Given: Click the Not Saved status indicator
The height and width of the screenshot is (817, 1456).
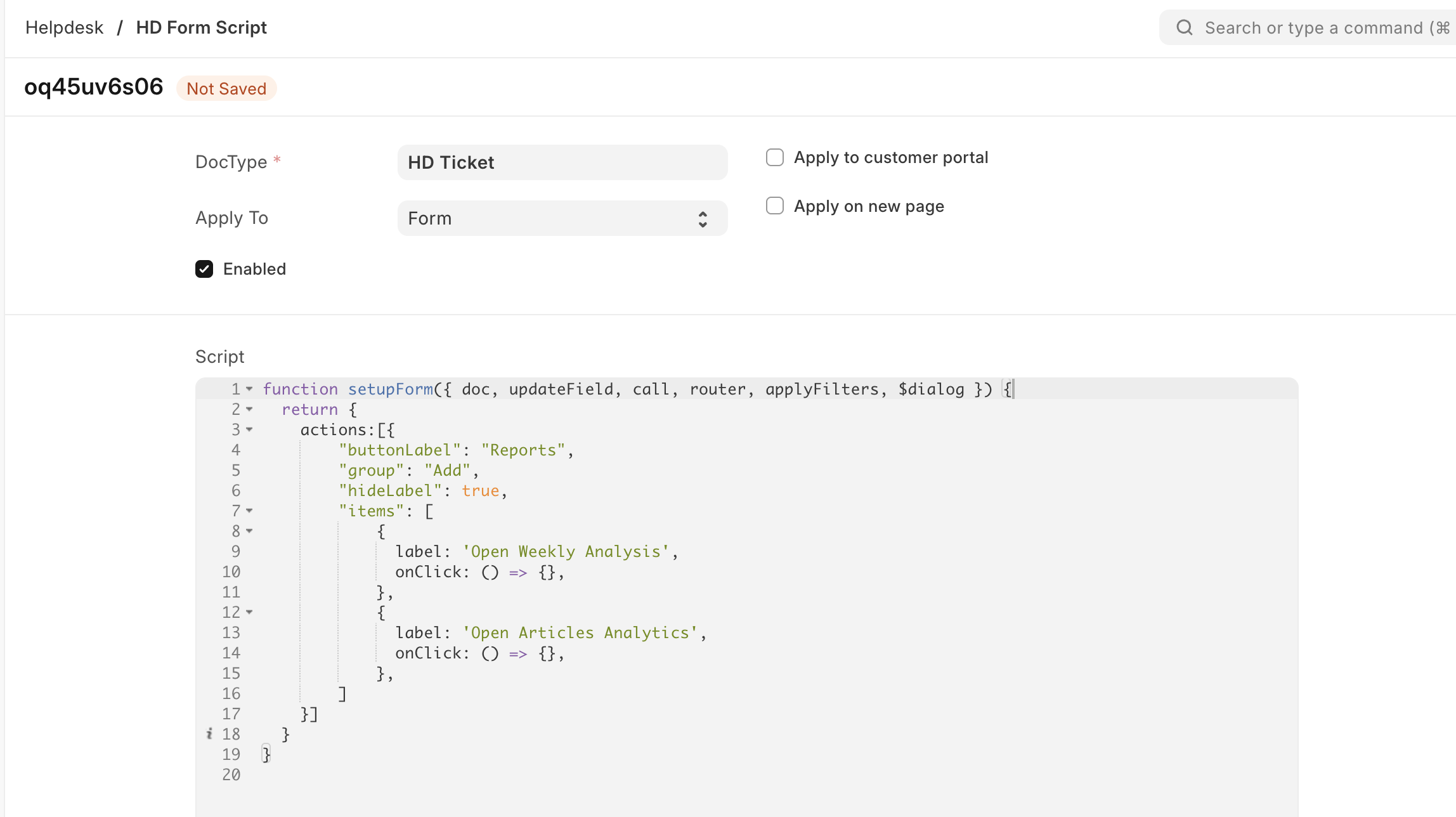Looking at the screenshot, I should tap(226, 89).
